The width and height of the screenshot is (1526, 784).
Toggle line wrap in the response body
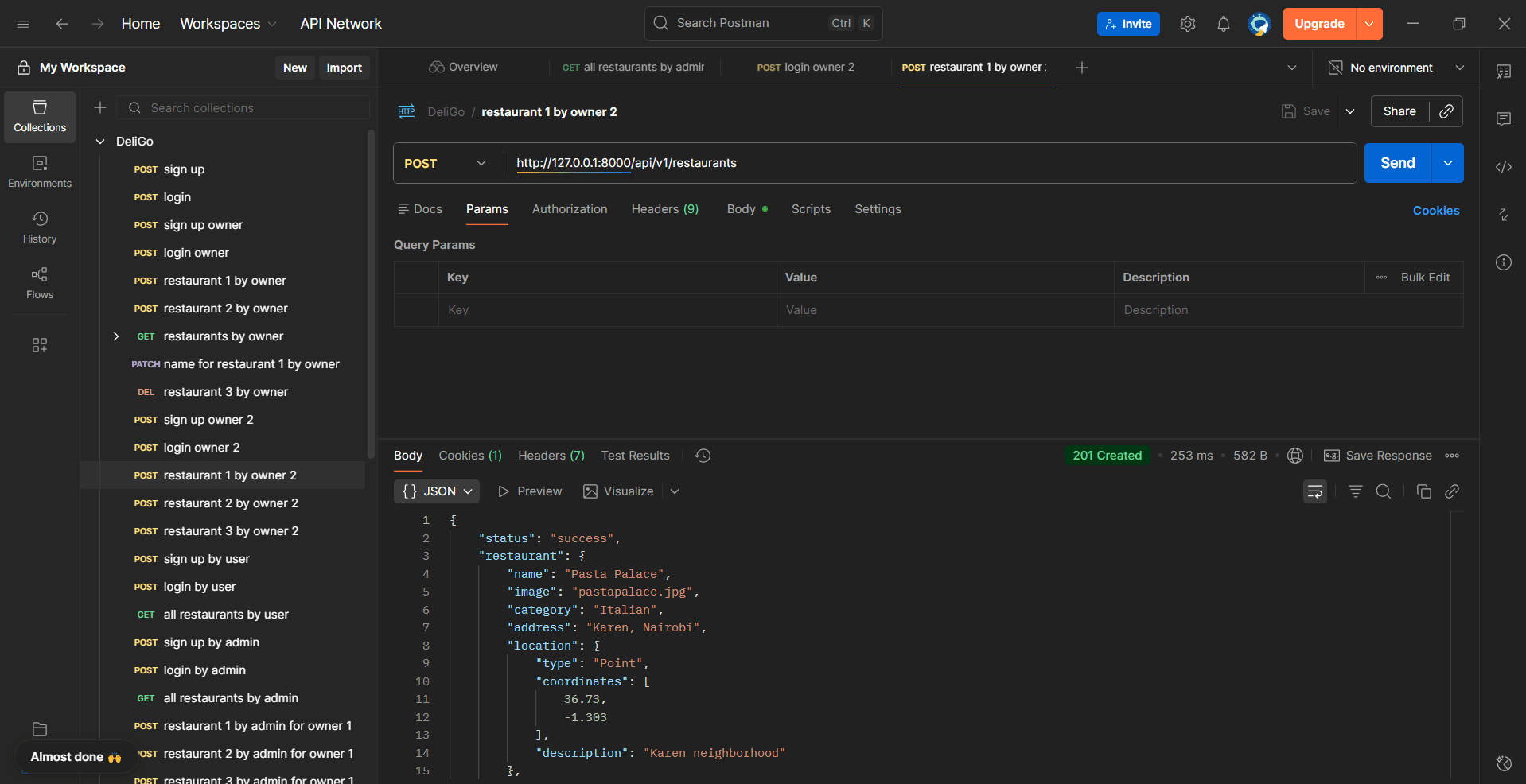pyautogui.click(x=1315, y=491)
